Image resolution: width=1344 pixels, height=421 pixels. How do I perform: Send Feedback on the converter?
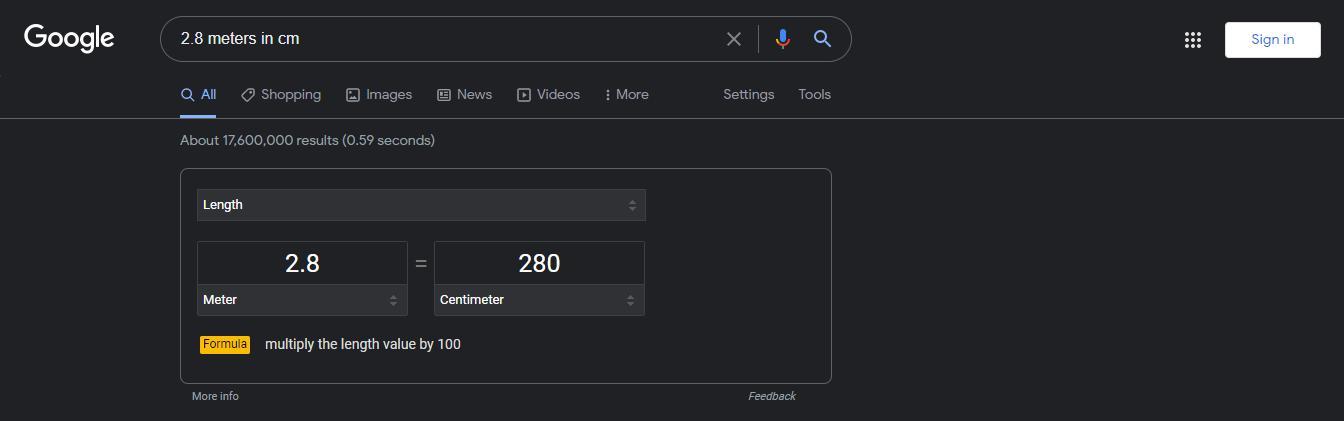coord(771,397)
